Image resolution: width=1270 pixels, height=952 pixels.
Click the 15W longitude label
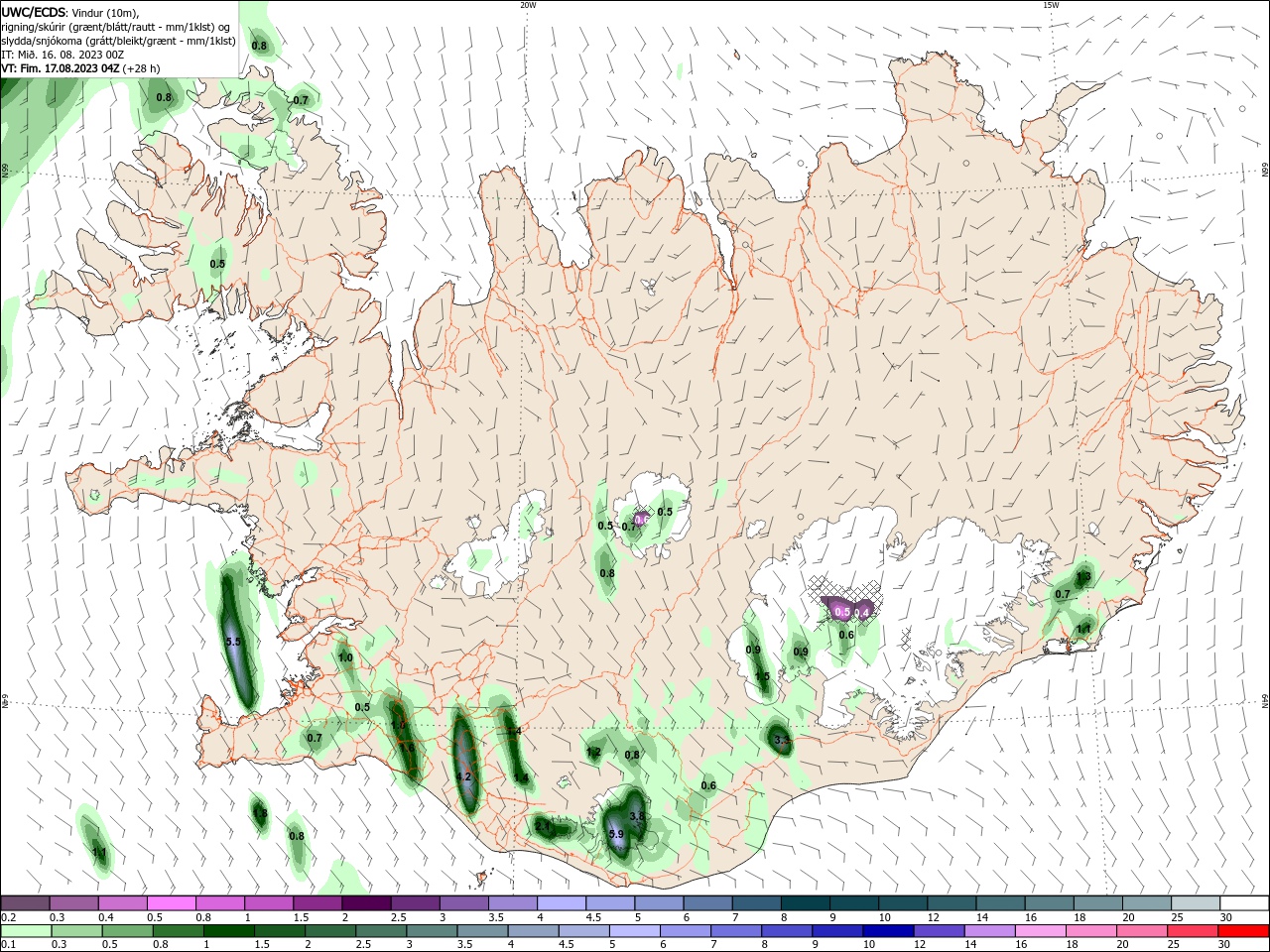click(x=1051, y=5)
